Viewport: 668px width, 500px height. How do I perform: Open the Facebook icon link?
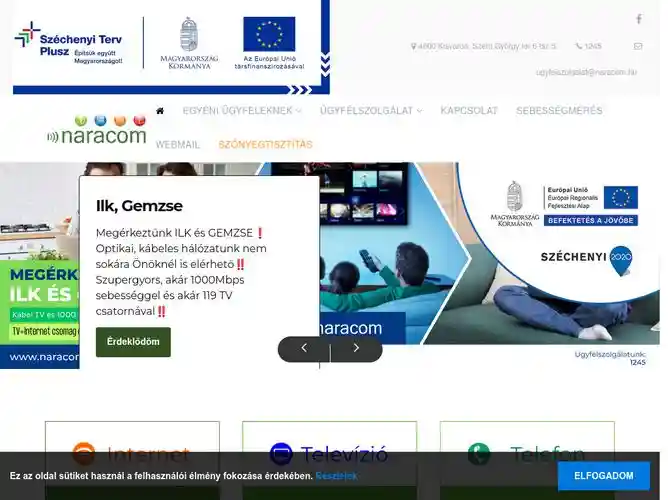tap(639, 19)
